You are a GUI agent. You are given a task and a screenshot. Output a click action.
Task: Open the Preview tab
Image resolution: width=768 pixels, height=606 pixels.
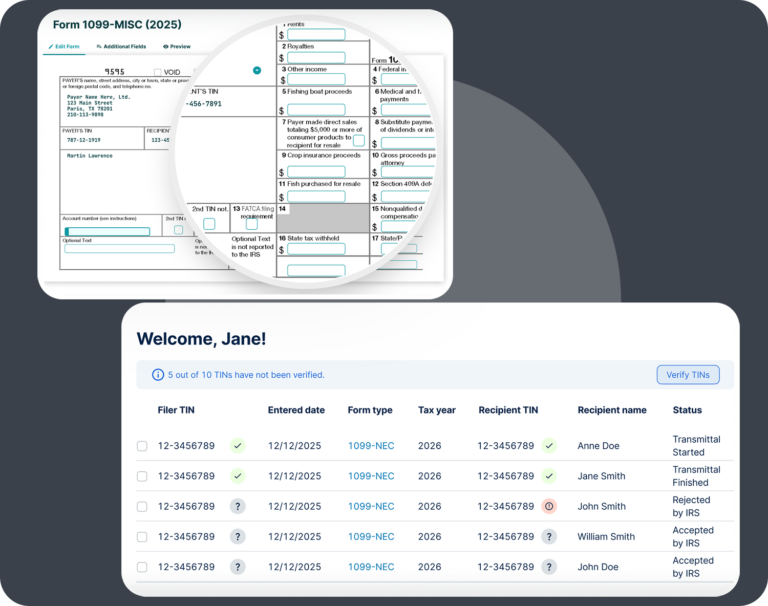click(x=177, y=46)
